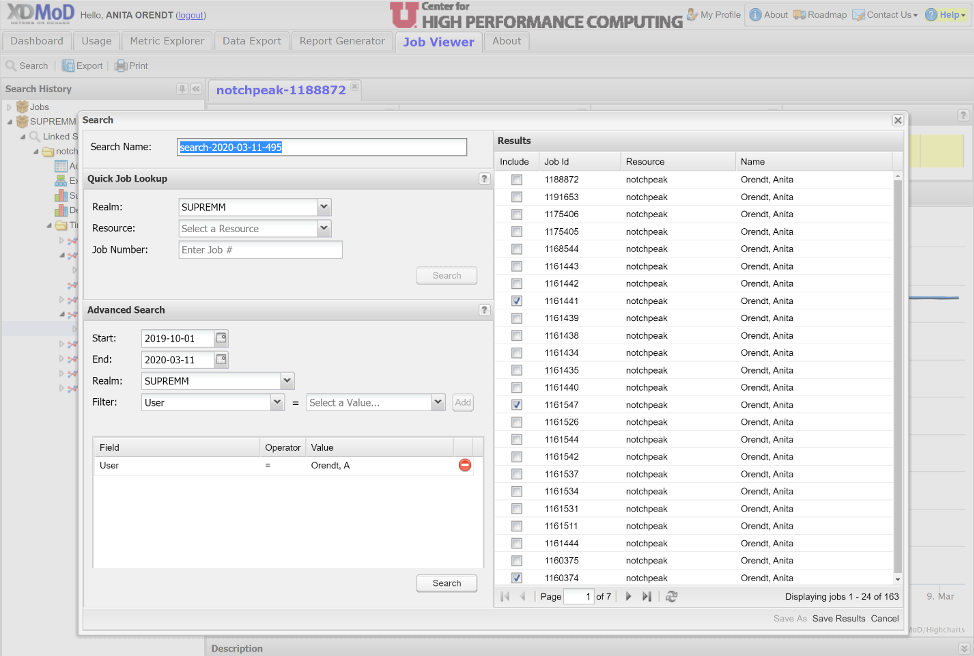Open the Report Generator tab

pyautogui.click(x=342, y=41)
